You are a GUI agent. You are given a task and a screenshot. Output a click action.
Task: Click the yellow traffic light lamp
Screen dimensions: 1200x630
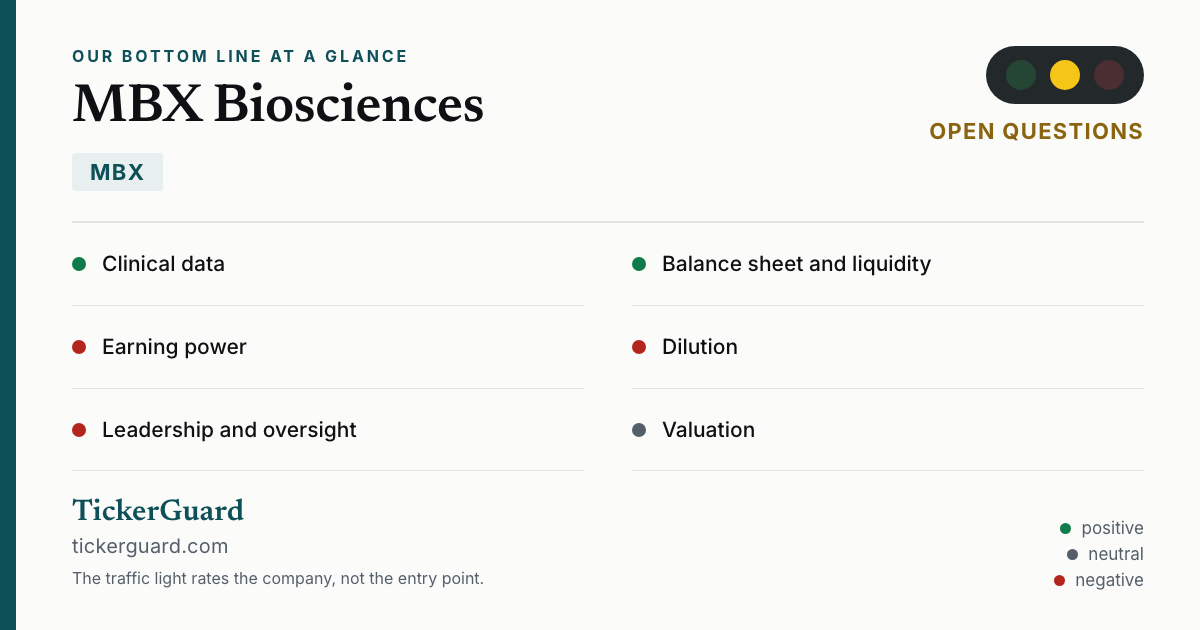[1065, 75]
